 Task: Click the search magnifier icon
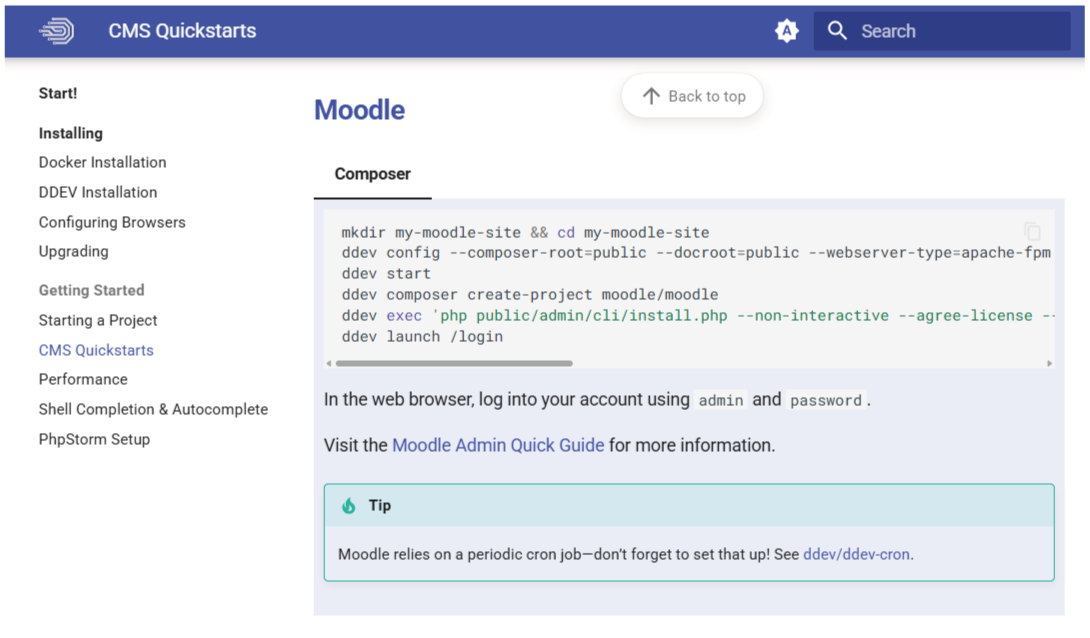[837, 31]
